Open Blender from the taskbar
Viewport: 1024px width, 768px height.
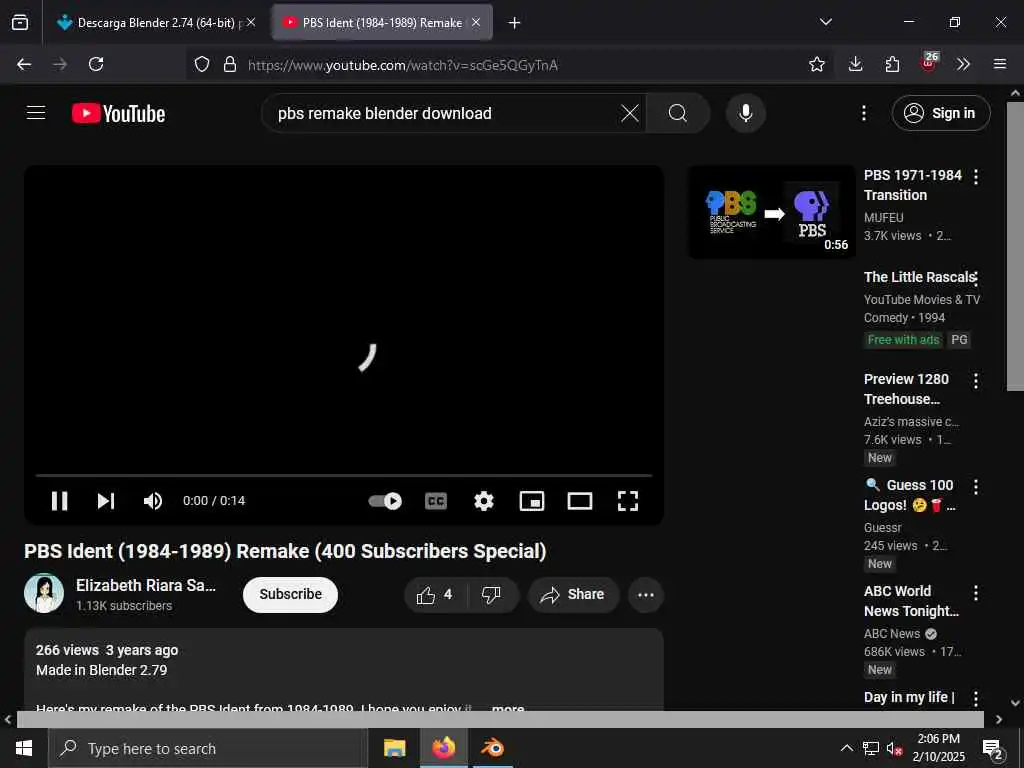[492, 748]
